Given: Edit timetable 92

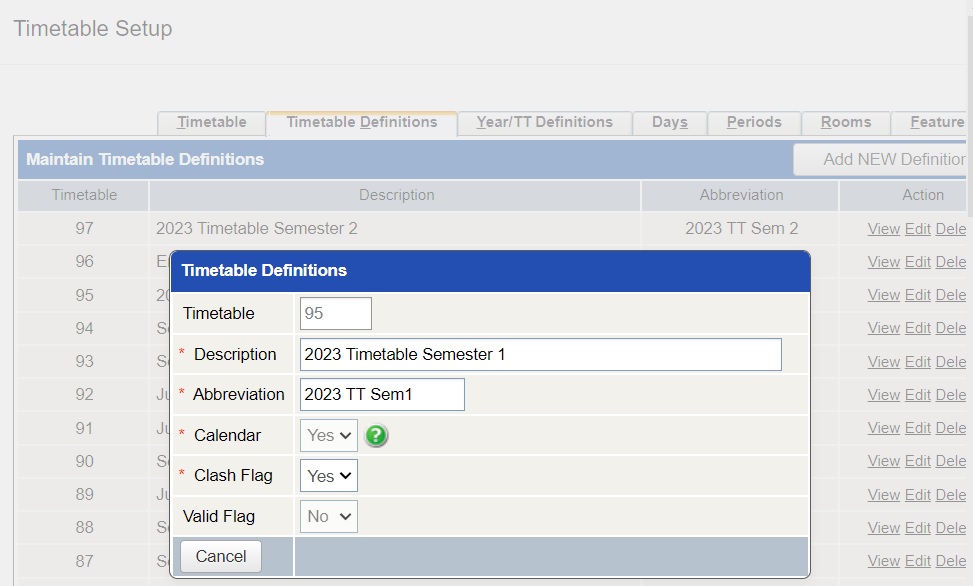Looking at the screenshot, I should click(x=917, y=394).
